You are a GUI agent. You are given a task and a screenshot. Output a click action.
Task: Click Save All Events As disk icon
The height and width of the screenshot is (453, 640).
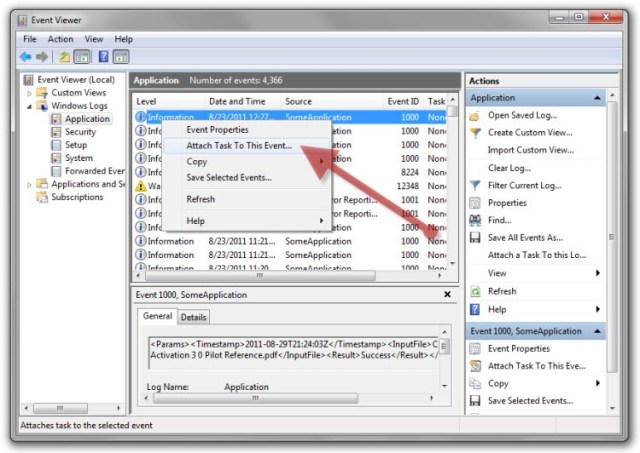coord(475,237)
